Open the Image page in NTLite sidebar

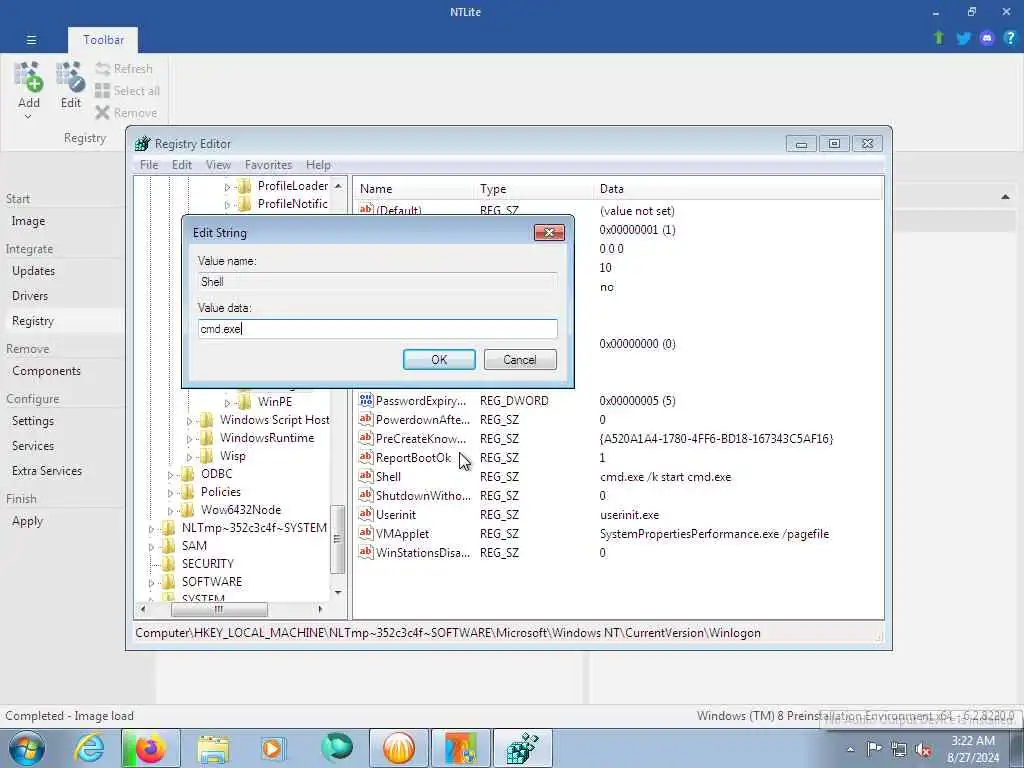[x=28, y=221]
